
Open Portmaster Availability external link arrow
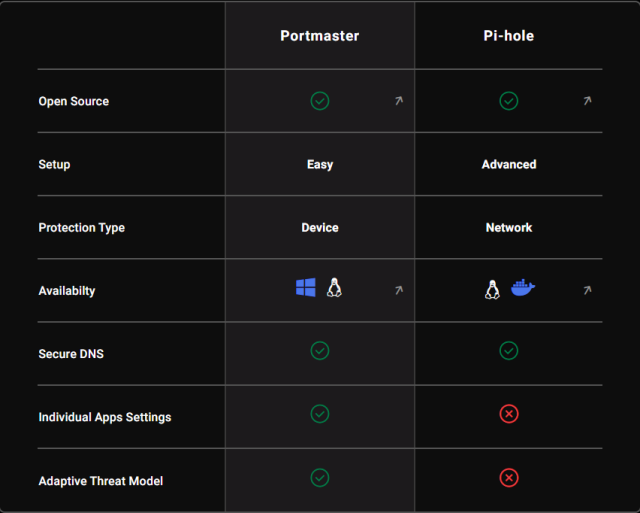point(399,290)
